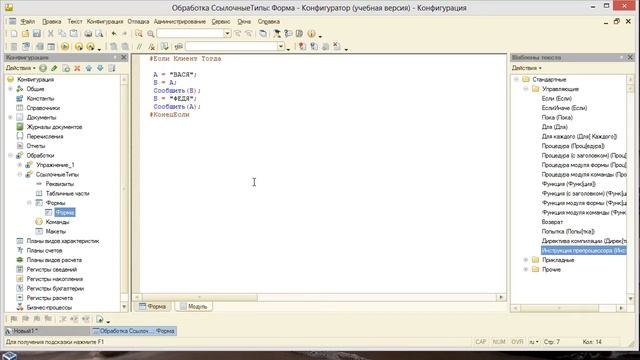Expand the Прочие templates folder

[526, 269]
